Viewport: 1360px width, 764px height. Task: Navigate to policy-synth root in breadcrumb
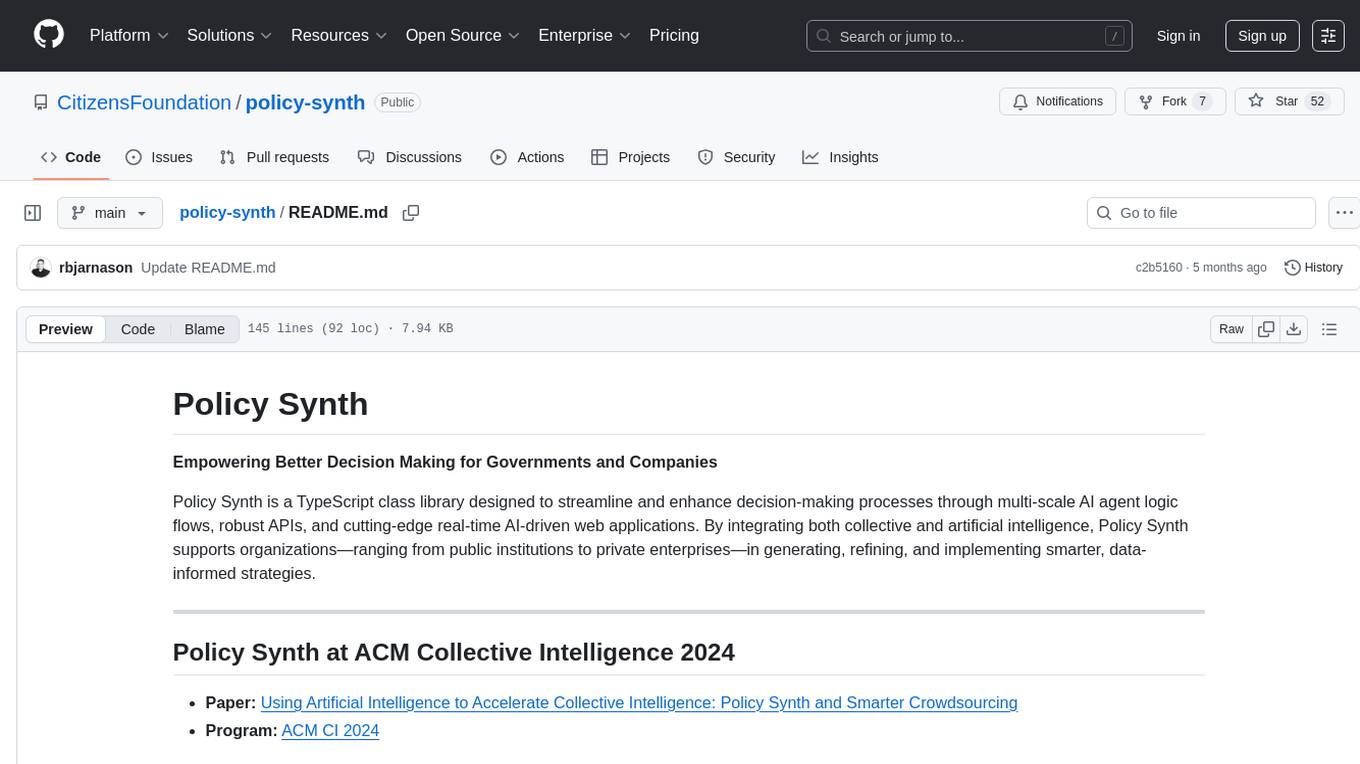tap(227, 212)
